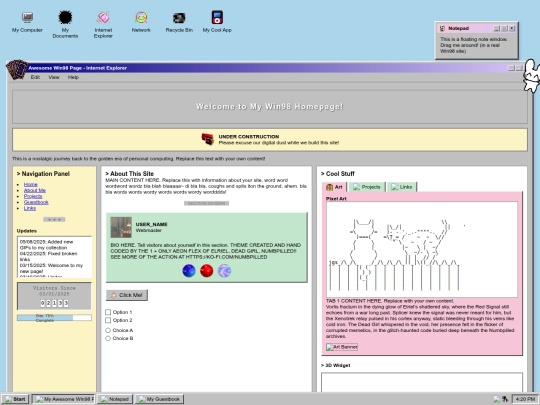
Task: Click the ASCII cat pixel art
Action: pyautogui.click(x=422, y=250)
